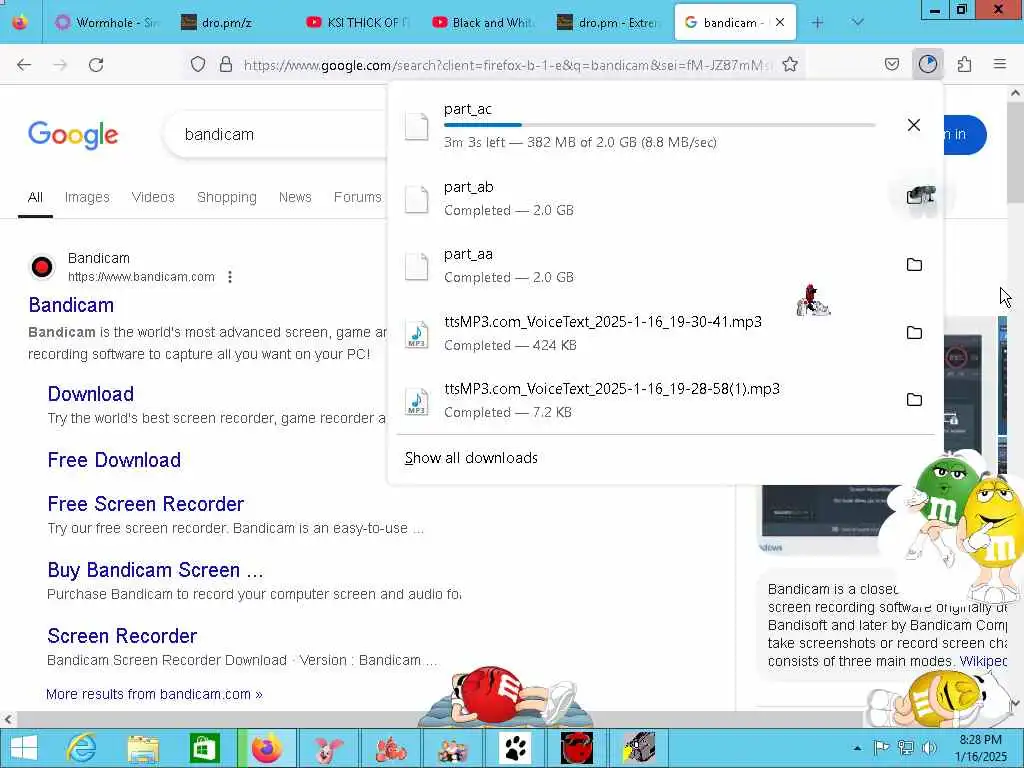Click the Google logo

pos(73,135)
